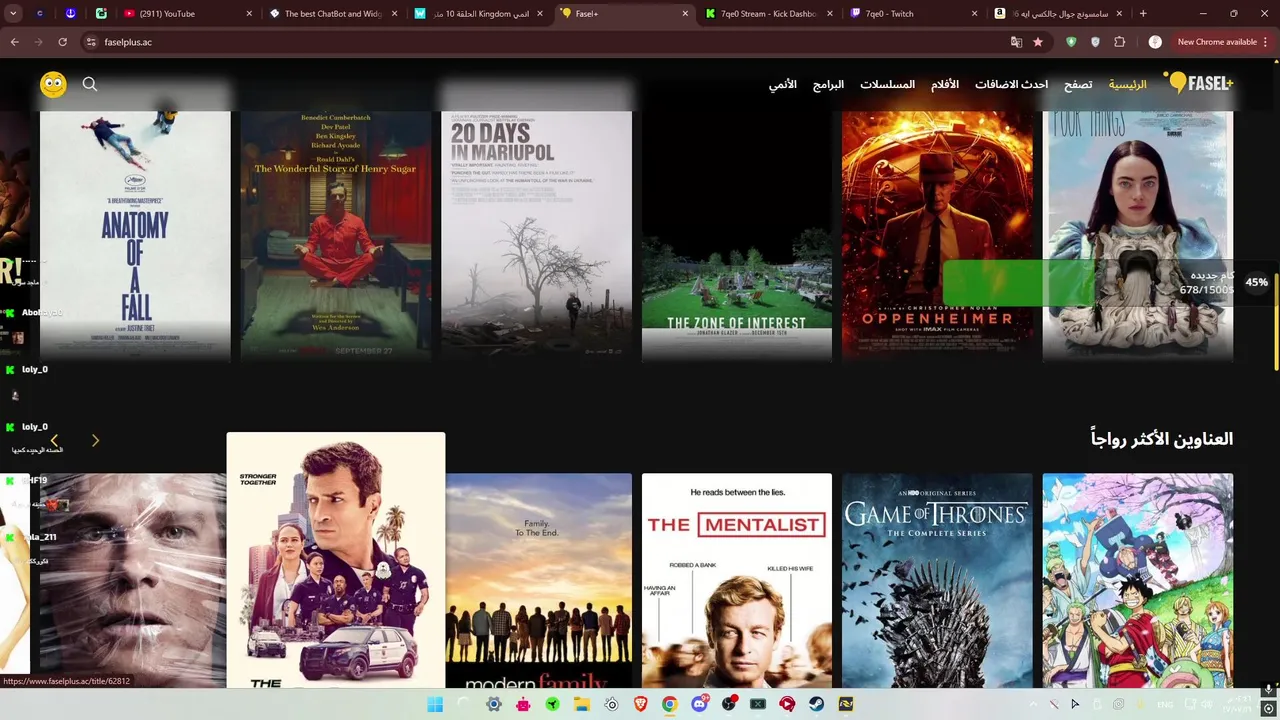Click the Fasel+ logo
This screenshot has height=720, width=1280.
point(1198,84)
